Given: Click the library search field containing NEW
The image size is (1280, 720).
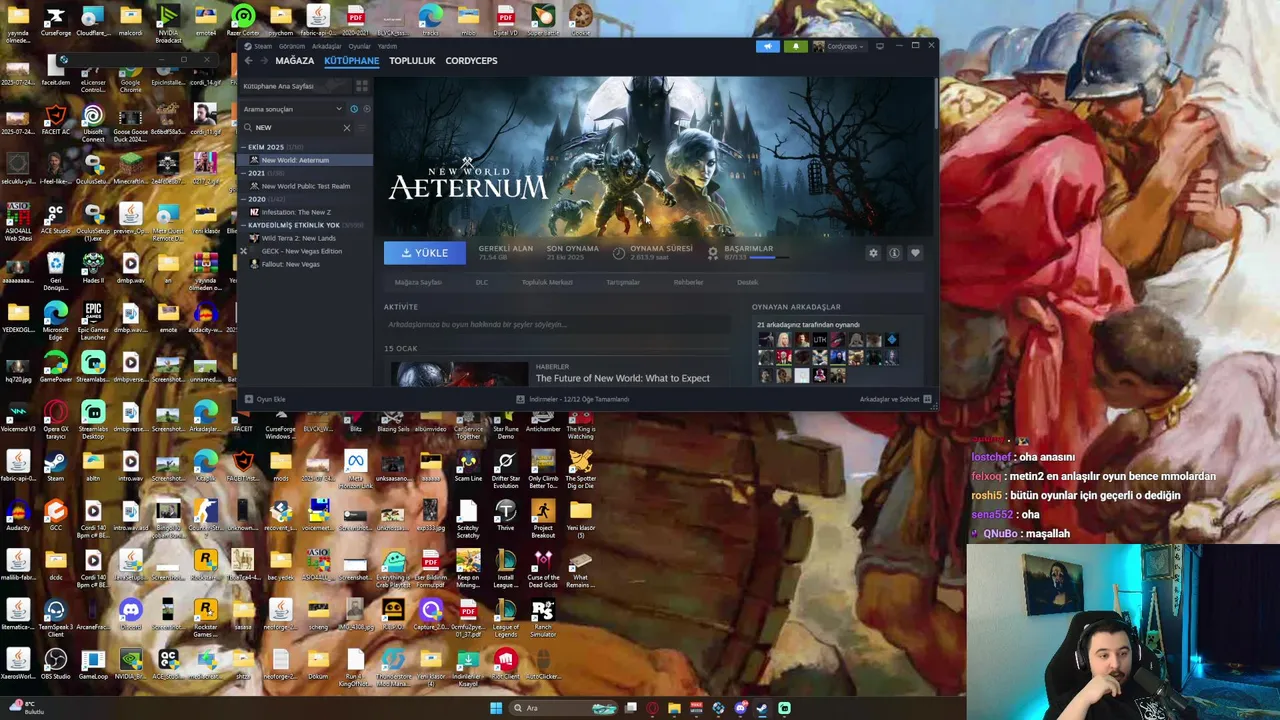Looking at the screenshot, I should click(x=297, y=127).
